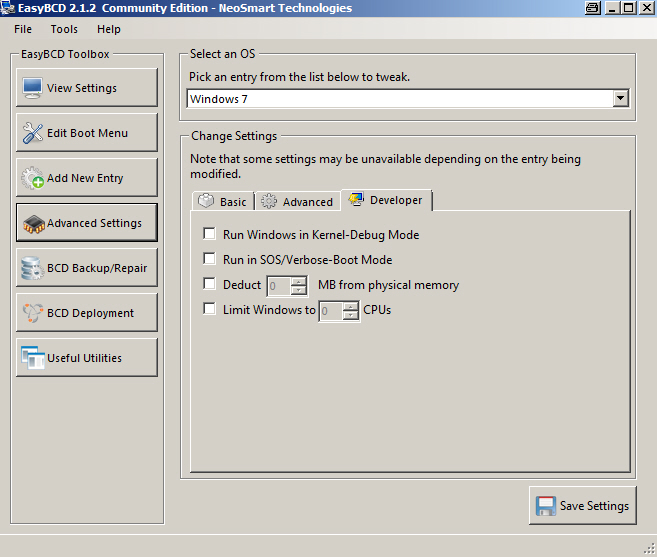The width and height of the screenshot is (657, 557).
Task: Maximize the EasyBCD window
Action: point(629,8)
